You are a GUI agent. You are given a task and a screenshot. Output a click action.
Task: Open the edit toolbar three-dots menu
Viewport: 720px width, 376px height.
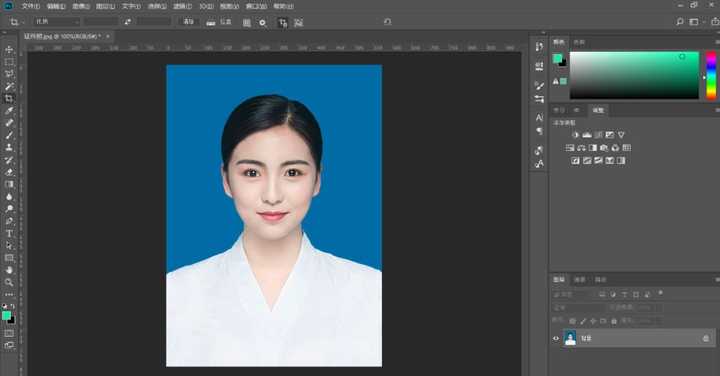click(9, 294)
